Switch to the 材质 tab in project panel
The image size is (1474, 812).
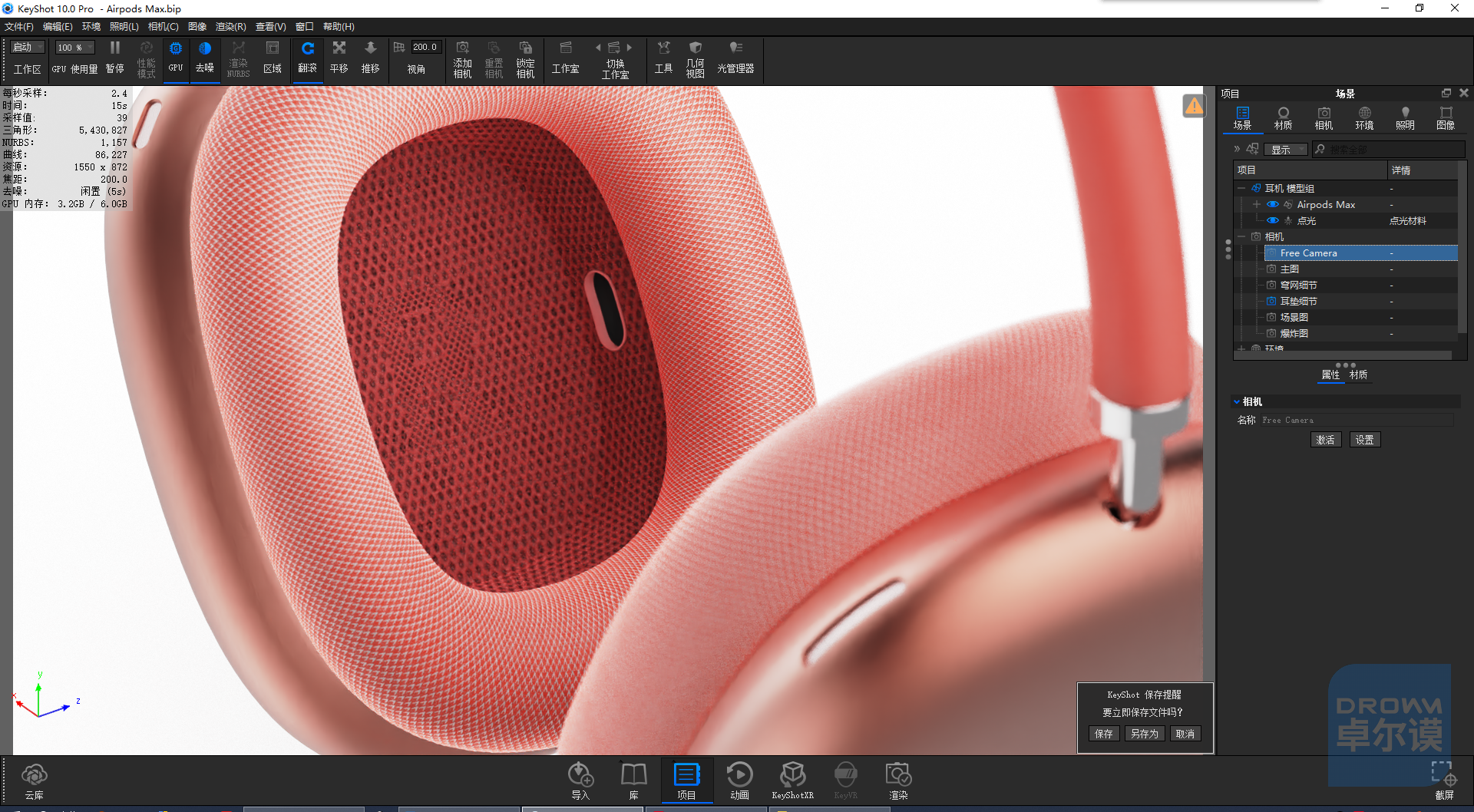pyautogui.click(x=1283, y=118)
